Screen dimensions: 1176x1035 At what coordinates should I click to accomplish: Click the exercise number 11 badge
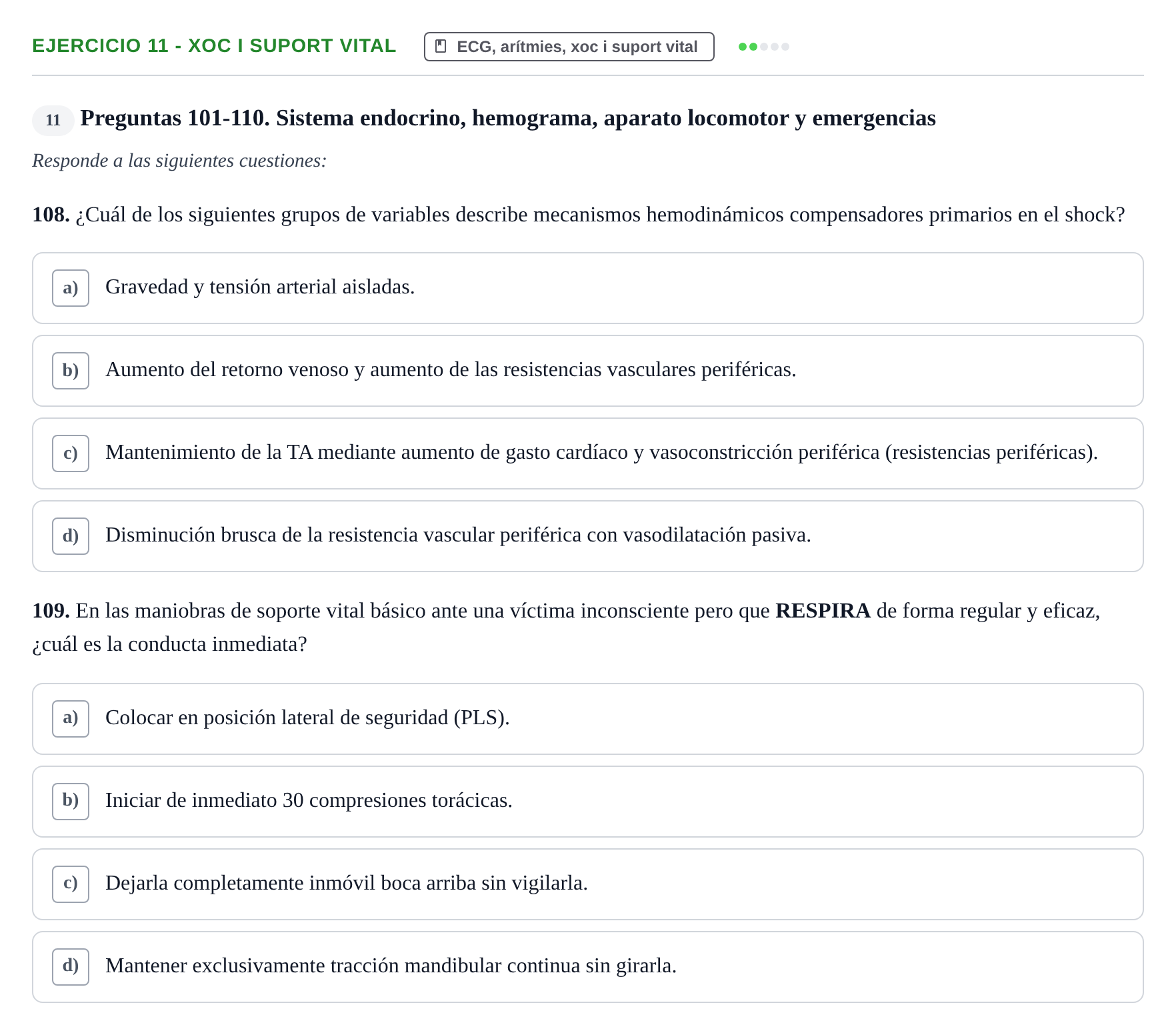[x=53, y=120]
